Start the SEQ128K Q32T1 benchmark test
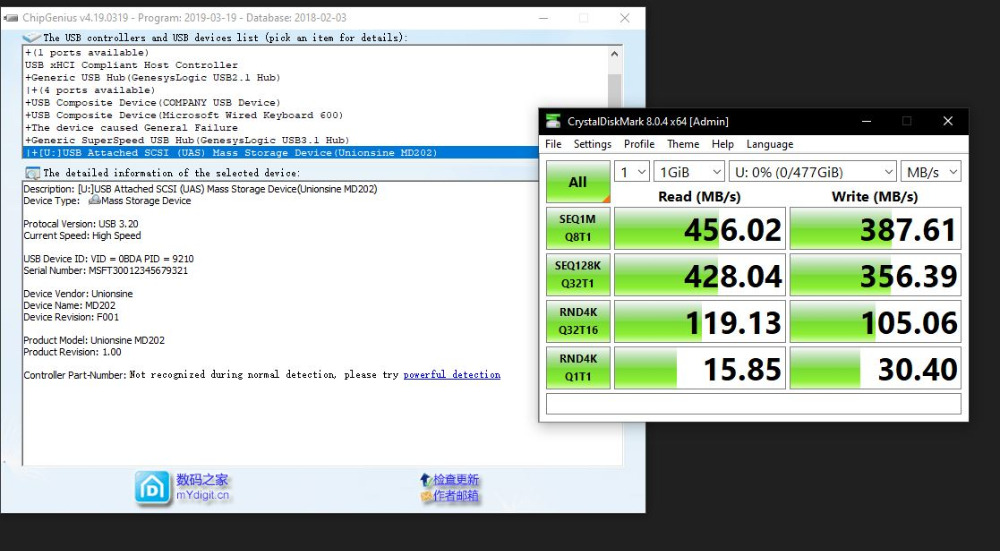1000x551 pixels. coord(577,275)
